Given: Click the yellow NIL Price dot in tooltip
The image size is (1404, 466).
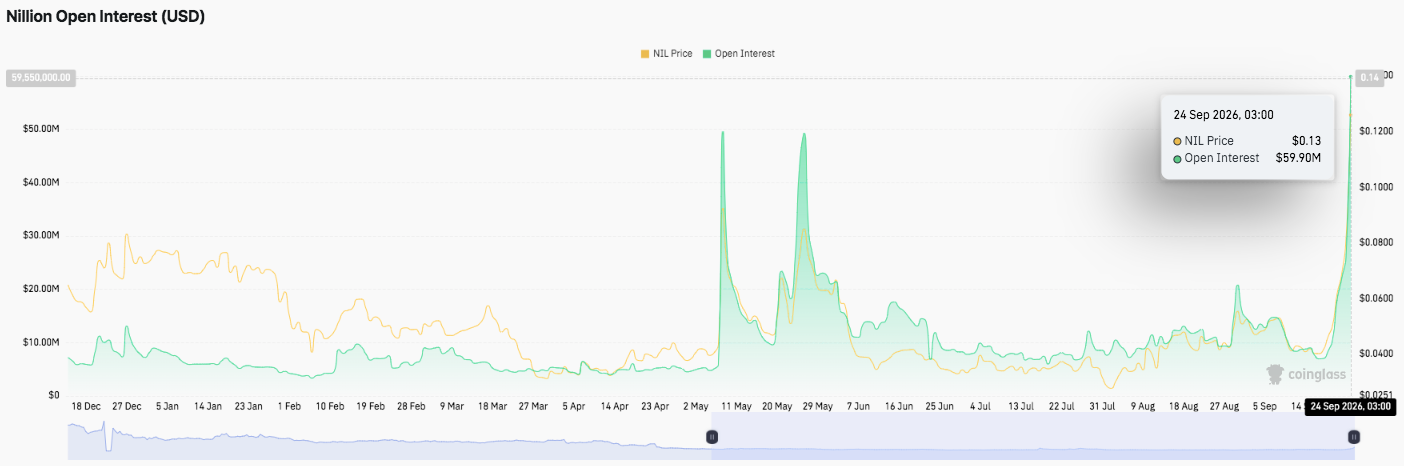Looking at the screenshot, I should [1178, 141].
